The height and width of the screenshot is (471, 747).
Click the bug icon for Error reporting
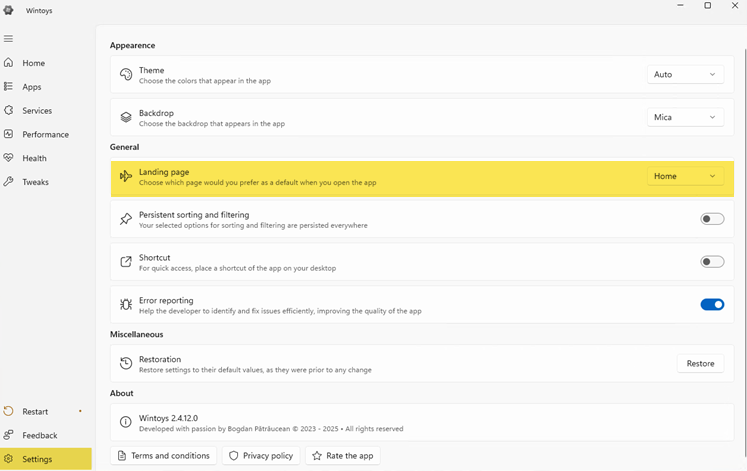click(126, 305)
